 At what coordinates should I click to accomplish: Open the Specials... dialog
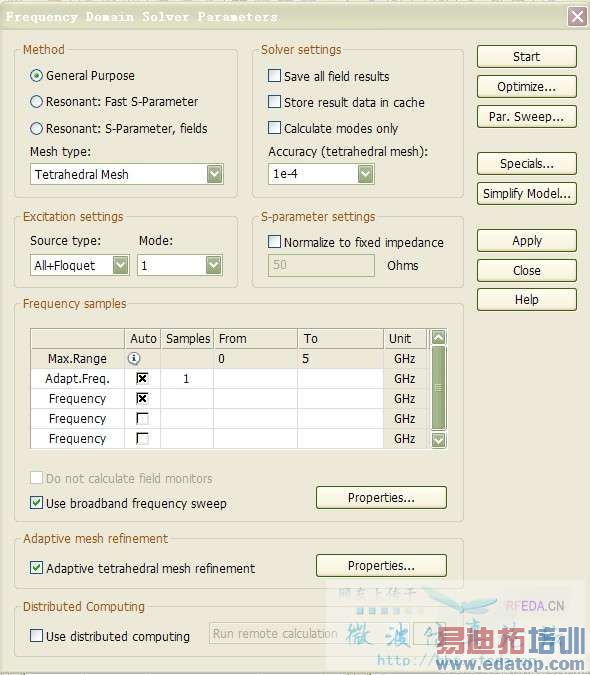526,164
